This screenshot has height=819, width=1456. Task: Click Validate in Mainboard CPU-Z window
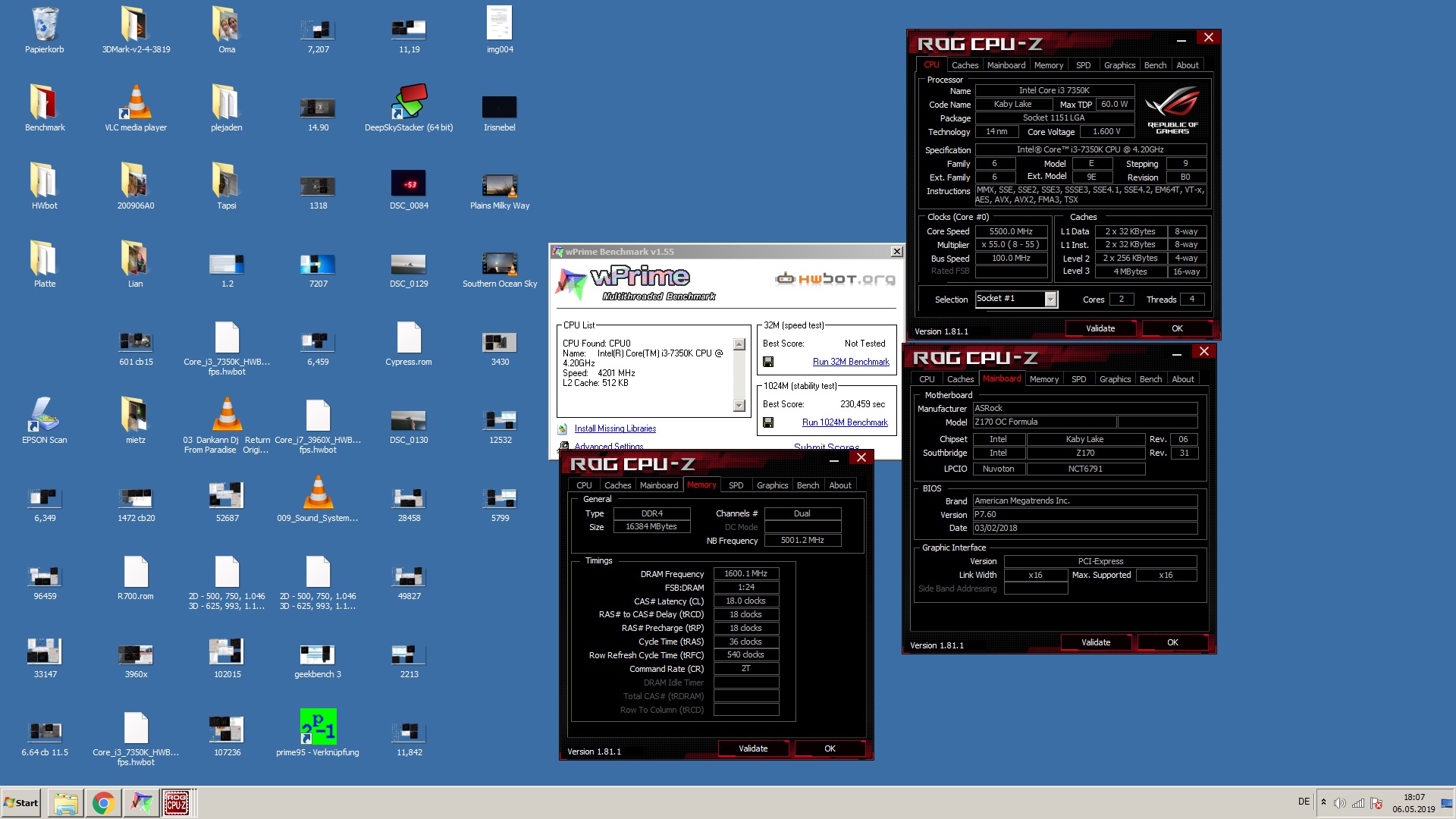click(1096, 642)
